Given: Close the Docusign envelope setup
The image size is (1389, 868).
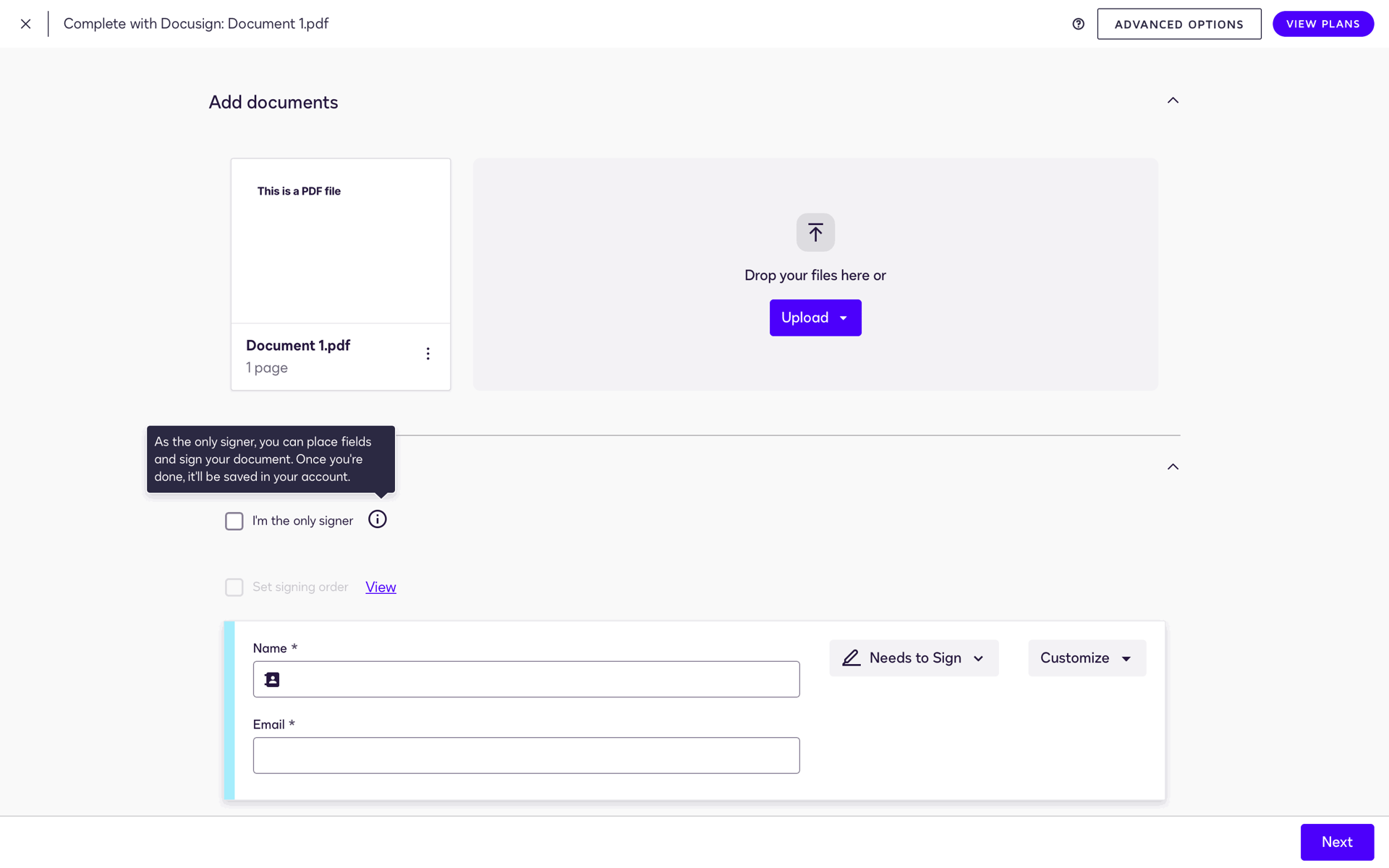Looking at the screenshot, I should click(25, 24).
